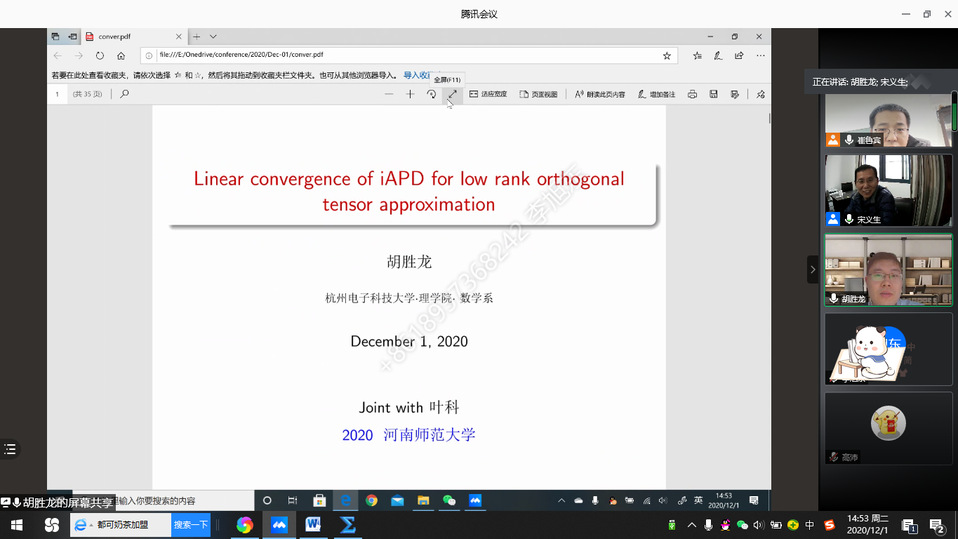Open the tab list dropdown chevron
Image resolution: width=958 pixels, height=539 pixels.
[213, 37]
